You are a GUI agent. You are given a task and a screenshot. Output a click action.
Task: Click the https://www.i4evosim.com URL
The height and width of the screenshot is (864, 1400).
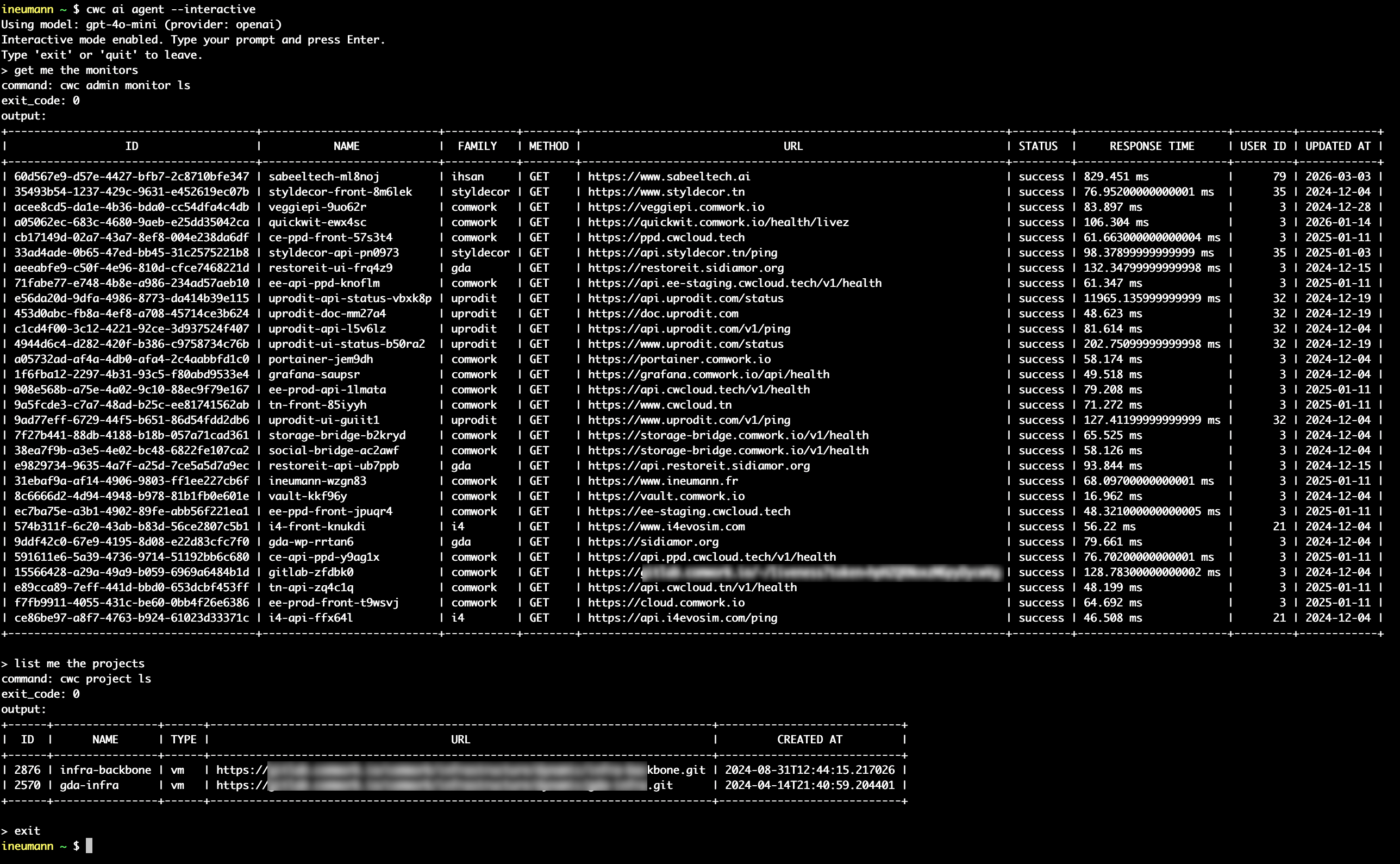pos(666,527)
